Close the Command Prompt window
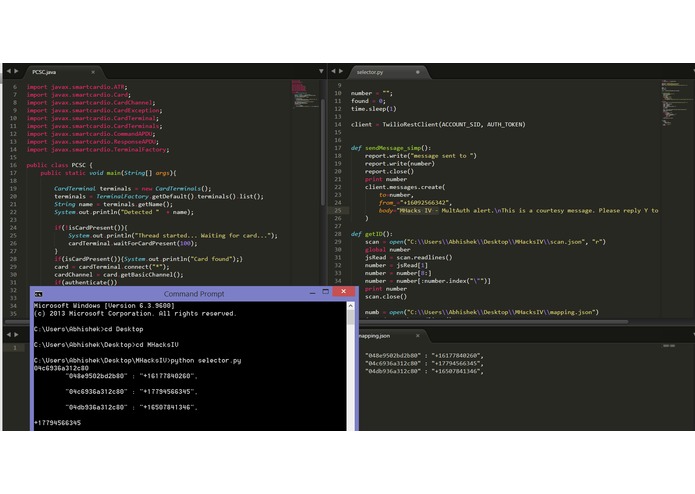This screenshot has height=494, width=695. (x=344, y=292)
